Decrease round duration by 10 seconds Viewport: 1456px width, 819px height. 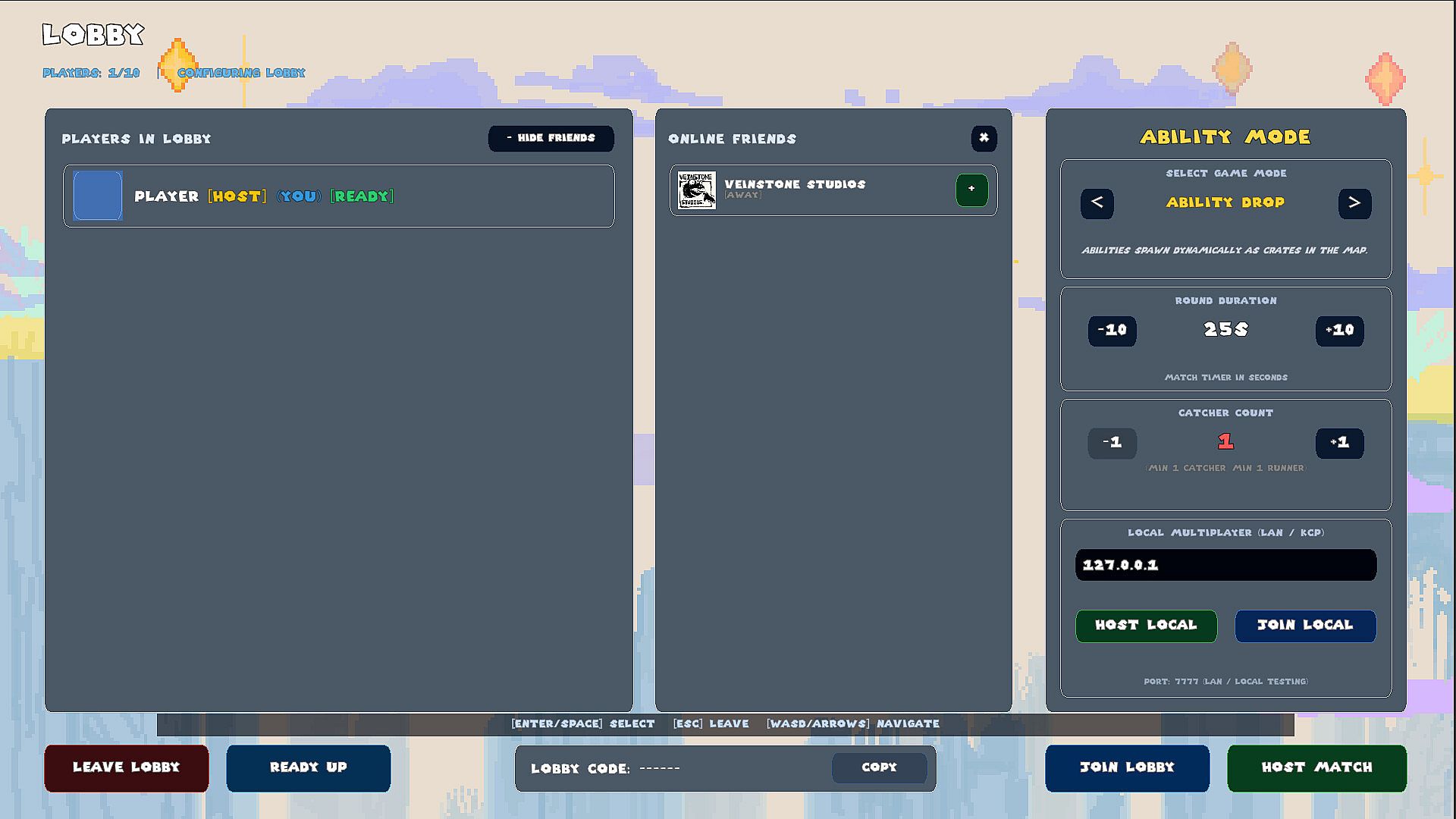click(1112, 331)
